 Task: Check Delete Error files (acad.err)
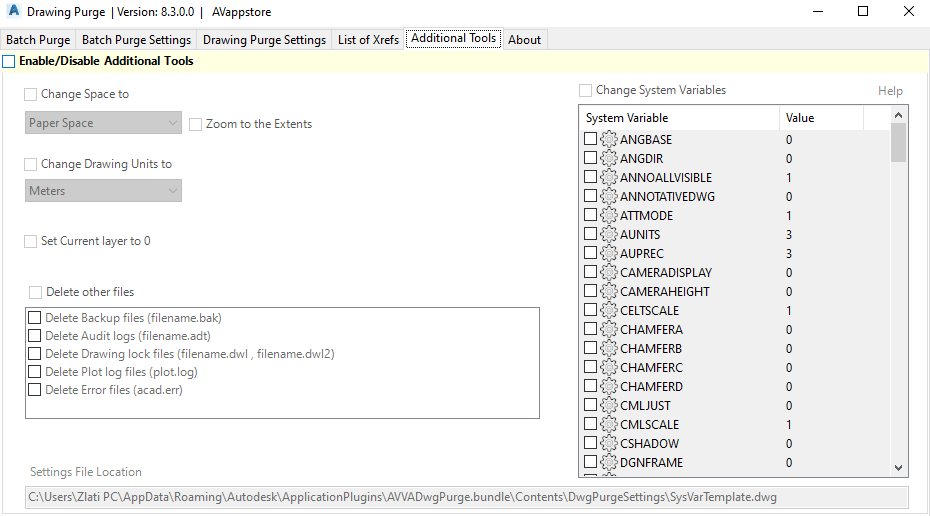[34, 390]
